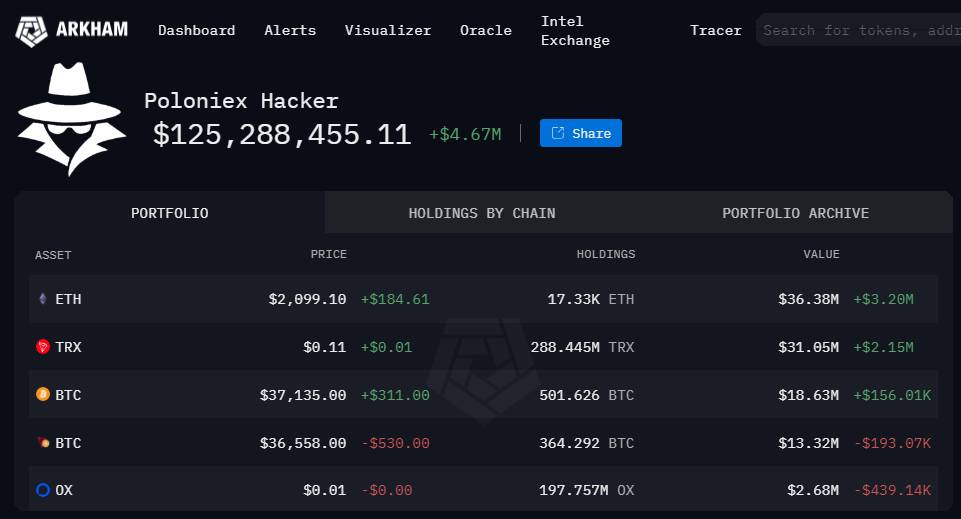Select the Portfolio tab
Screen dimensions: 961x519
point(170,213)
